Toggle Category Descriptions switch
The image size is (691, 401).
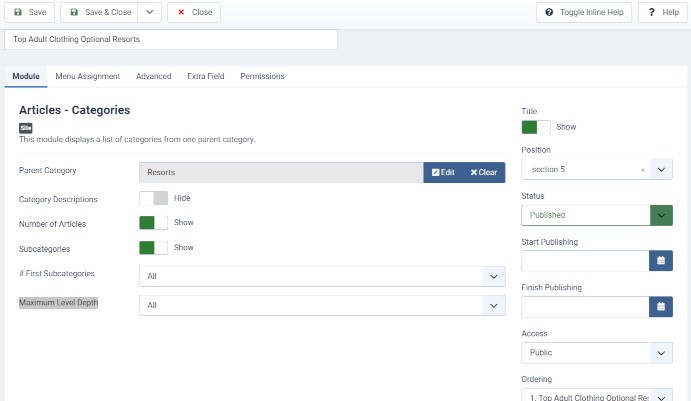(153, 198)
